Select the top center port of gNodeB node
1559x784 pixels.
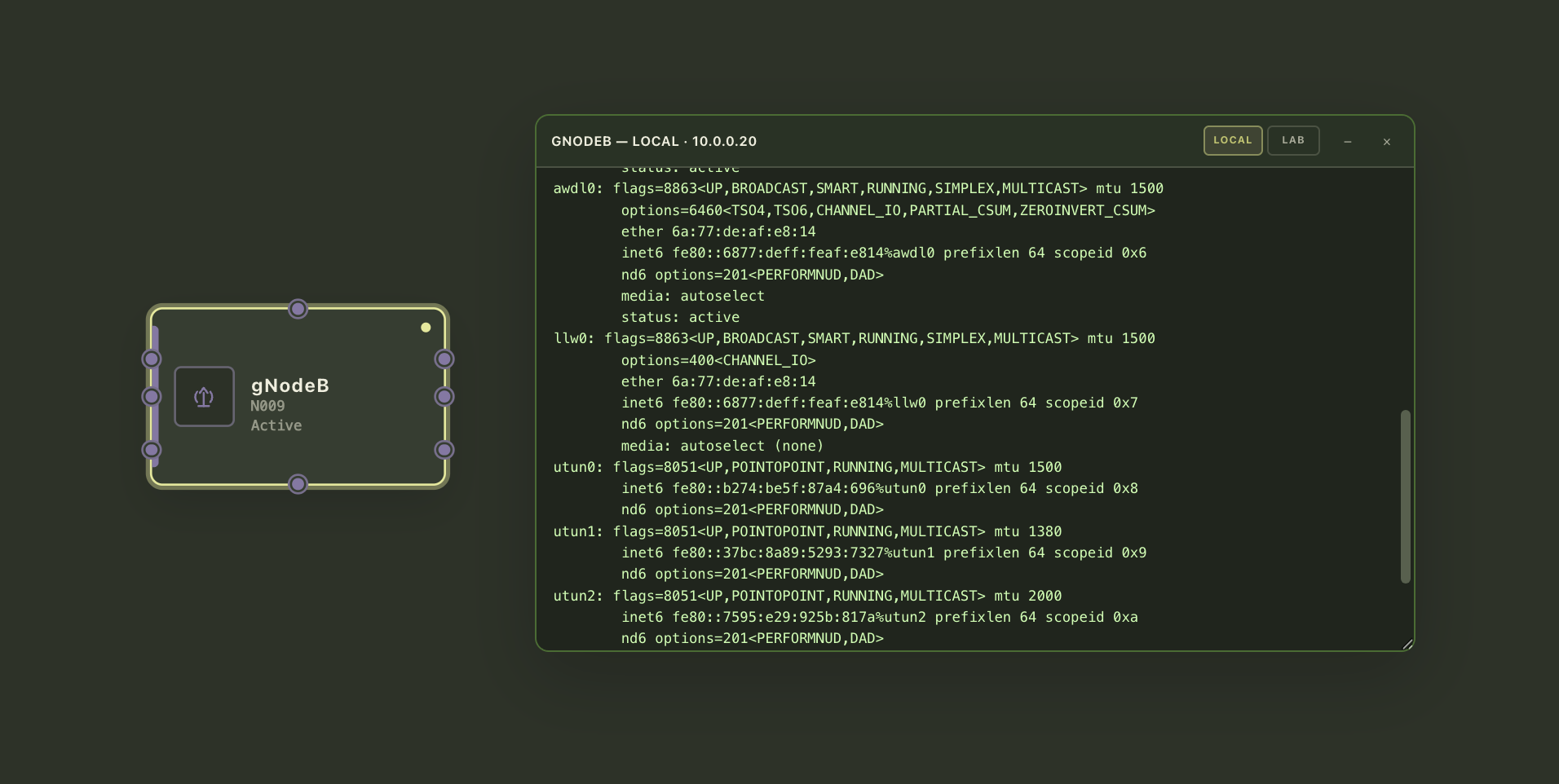click(x=298, y=309)
